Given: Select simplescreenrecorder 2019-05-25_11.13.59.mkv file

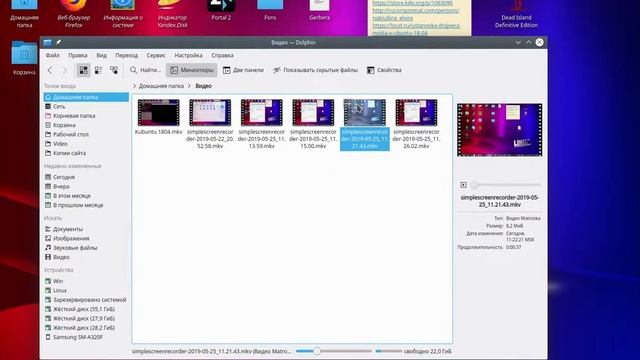Looking at the screenshot, I should coord(262,124).
